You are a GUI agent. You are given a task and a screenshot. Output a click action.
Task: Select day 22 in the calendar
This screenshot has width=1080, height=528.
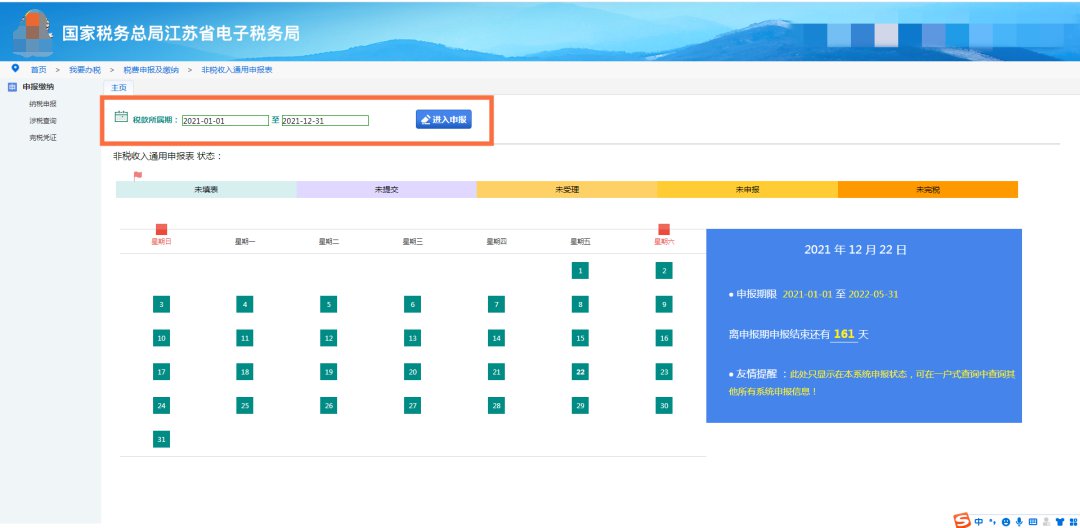click(x=580, y=372)
